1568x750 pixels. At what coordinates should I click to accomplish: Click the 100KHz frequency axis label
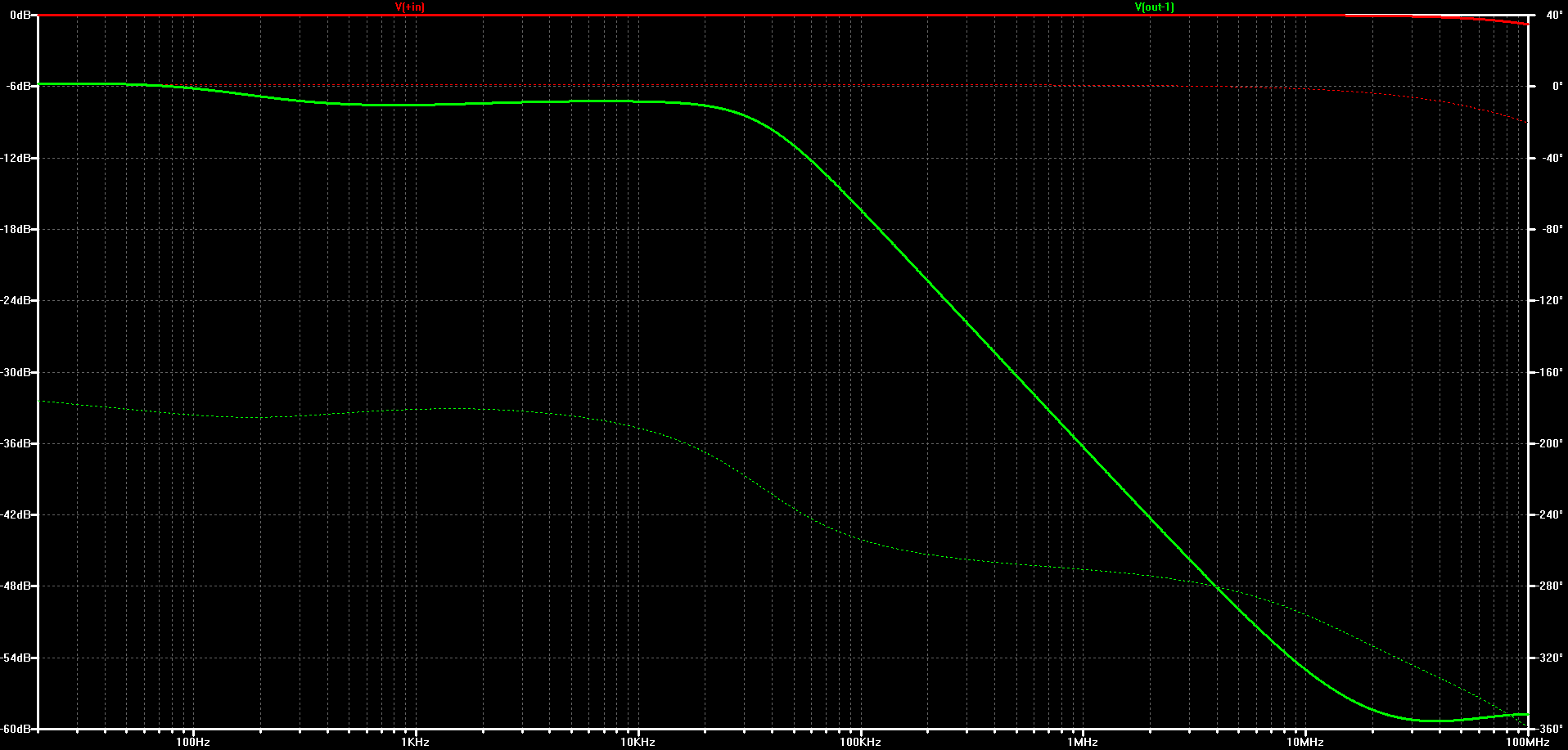click(860, 742)
